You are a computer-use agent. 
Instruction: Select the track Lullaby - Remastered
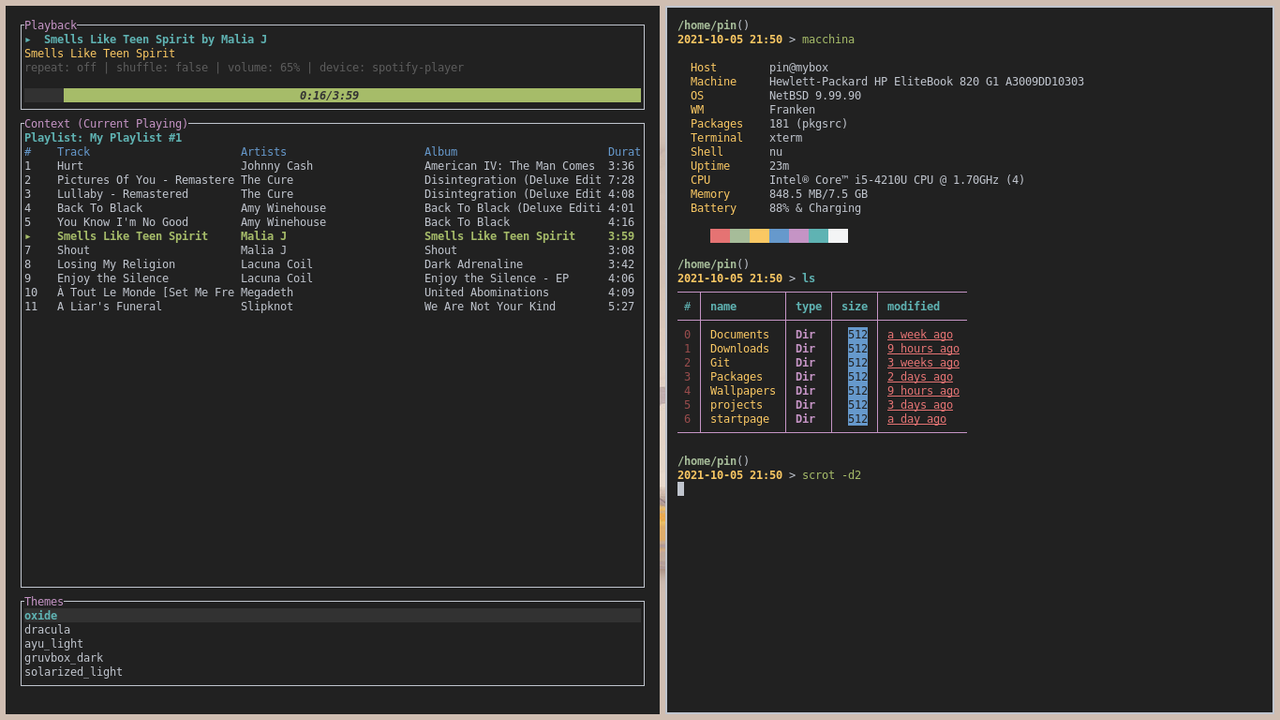pos(332,194)
